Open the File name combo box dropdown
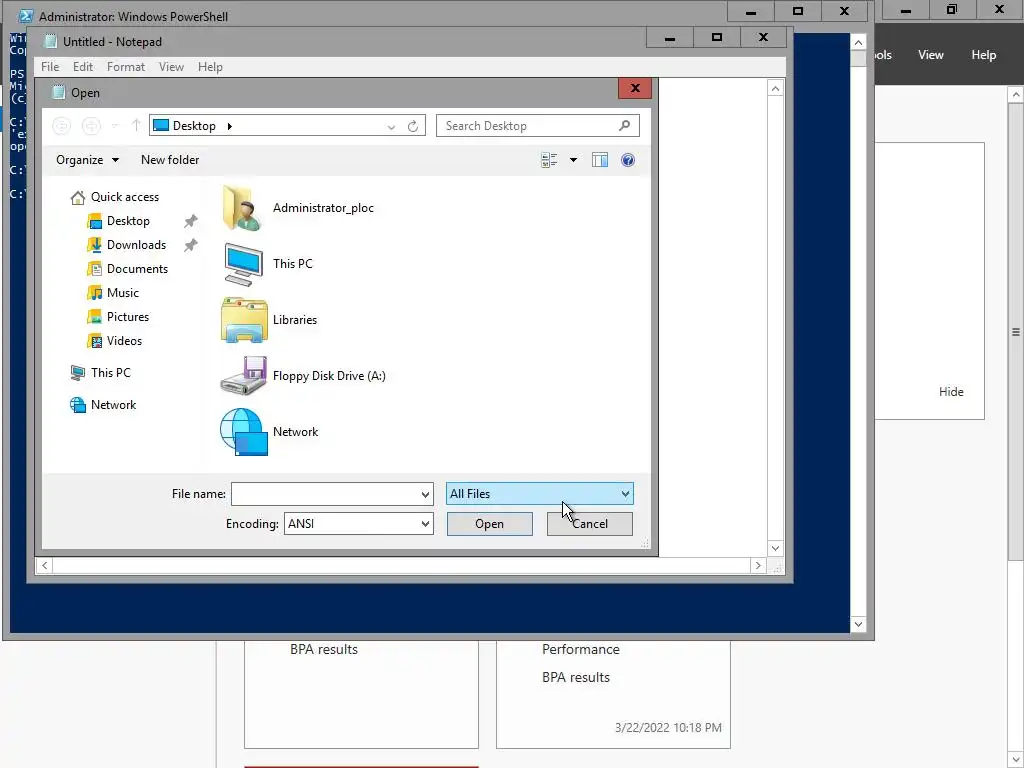This screenshot has width=1024, height=768. click(x=425, y=494)
